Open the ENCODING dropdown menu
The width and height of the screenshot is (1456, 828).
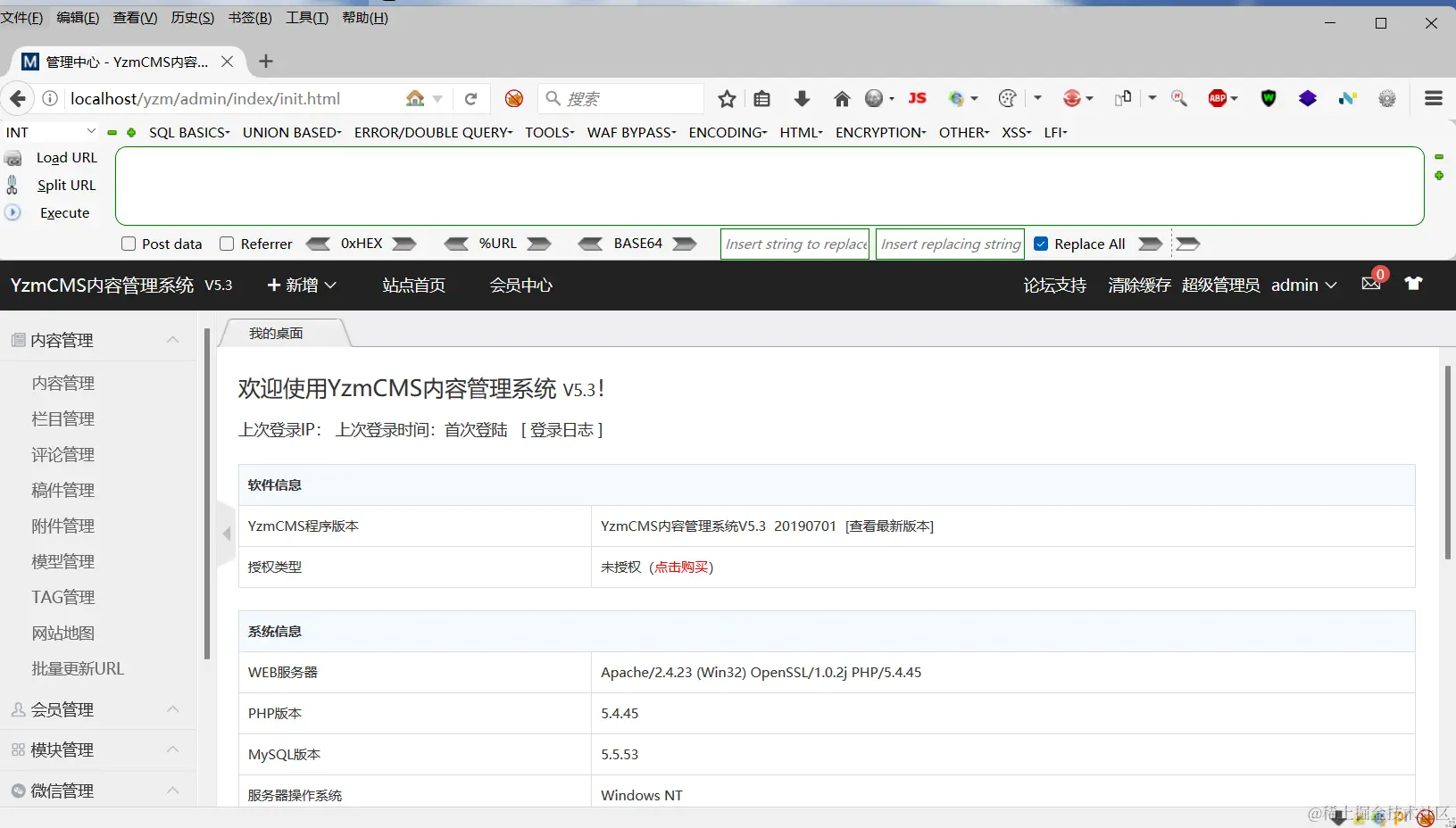[728, 132]
